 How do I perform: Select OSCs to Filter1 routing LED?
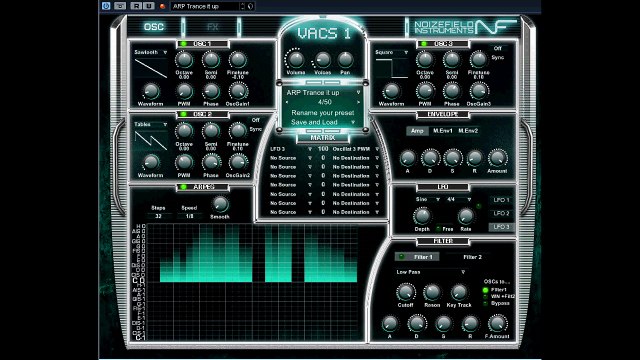(x=485, y=290)
